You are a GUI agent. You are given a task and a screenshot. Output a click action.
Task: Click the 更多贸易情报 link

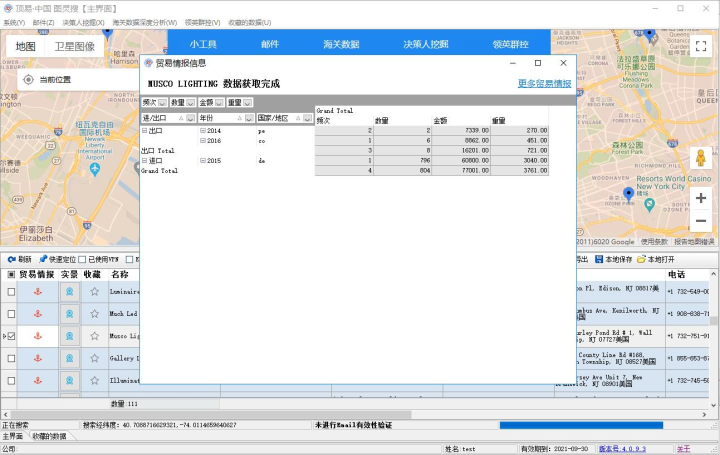point(544,84)
